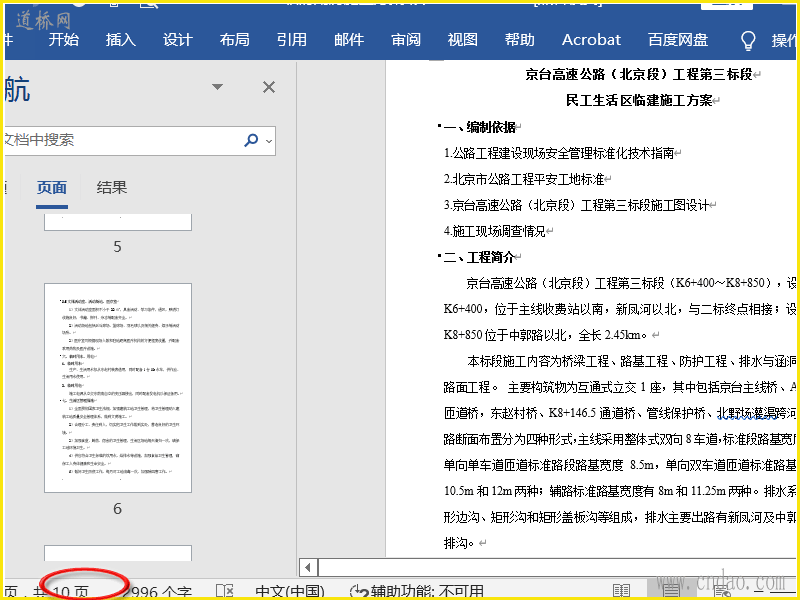Image resolution: width=800 pixels, height=600 pixels.
Task: Switch to read mode view icon
Action: (621, 591)
